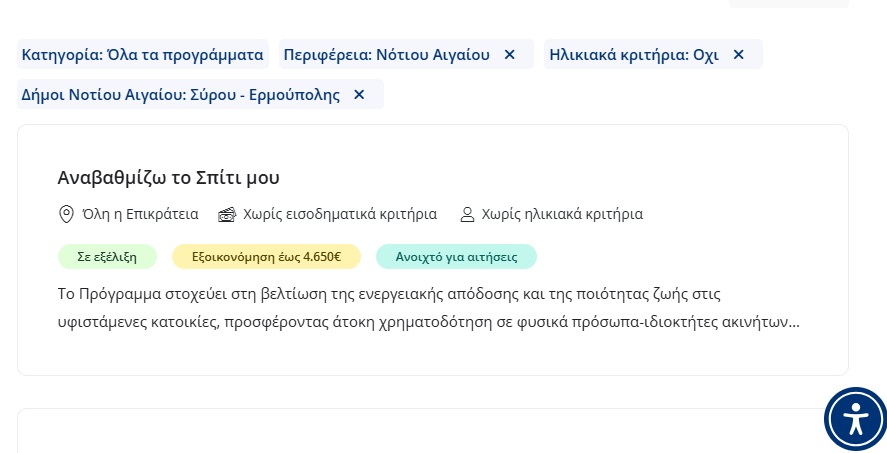887x453 pixels.
Task: Click the Χωρίς ηλικιακά κριτήρια label
Action: click(x=562, y=214)
